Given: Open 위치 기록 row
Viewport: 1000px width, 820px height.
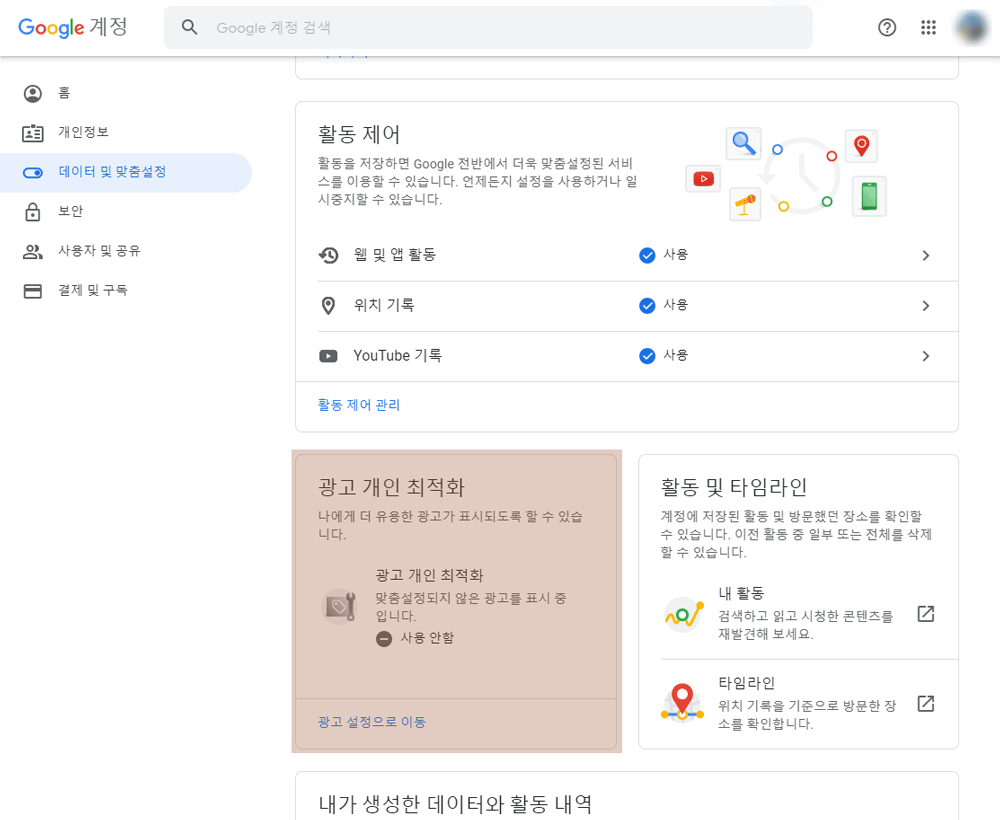Looking at the screenshot, I should coord(626,305).
